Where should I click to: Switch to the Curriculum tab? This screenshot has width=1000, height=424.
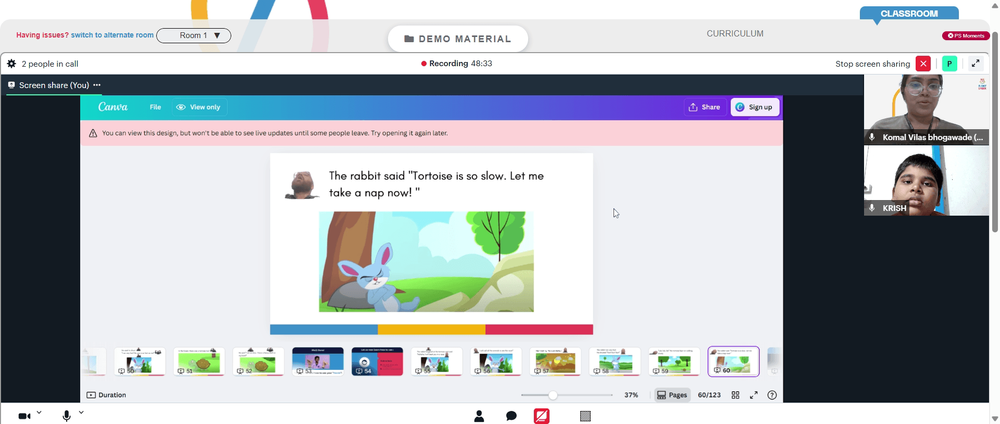point(735,34)
